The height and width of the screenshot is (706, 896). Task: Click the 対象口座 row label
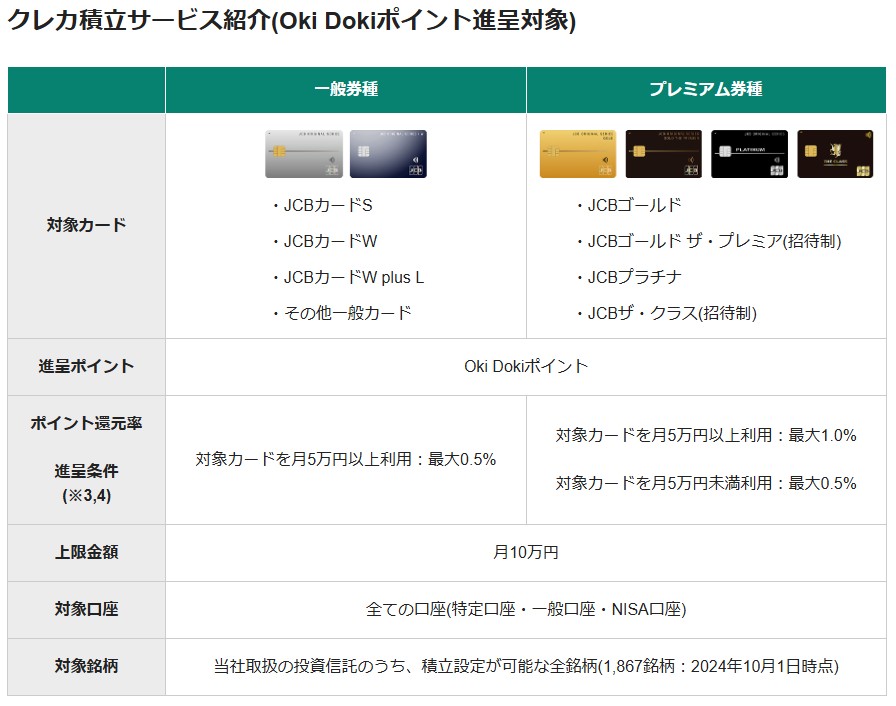pyautogui.click(x=86, y=609)
